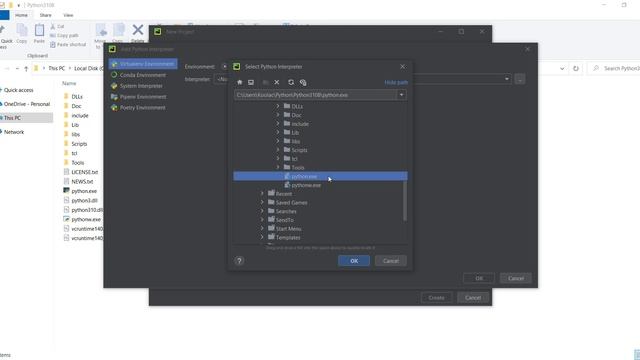Click the desktop directory toolbar icon
Viewport: 640px width, 360px height.
click(x=251, y=82)
